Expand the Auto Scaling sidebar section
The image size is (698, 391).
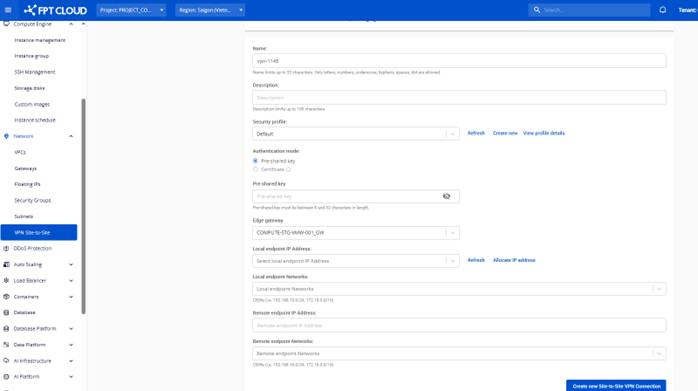[71, 265]
